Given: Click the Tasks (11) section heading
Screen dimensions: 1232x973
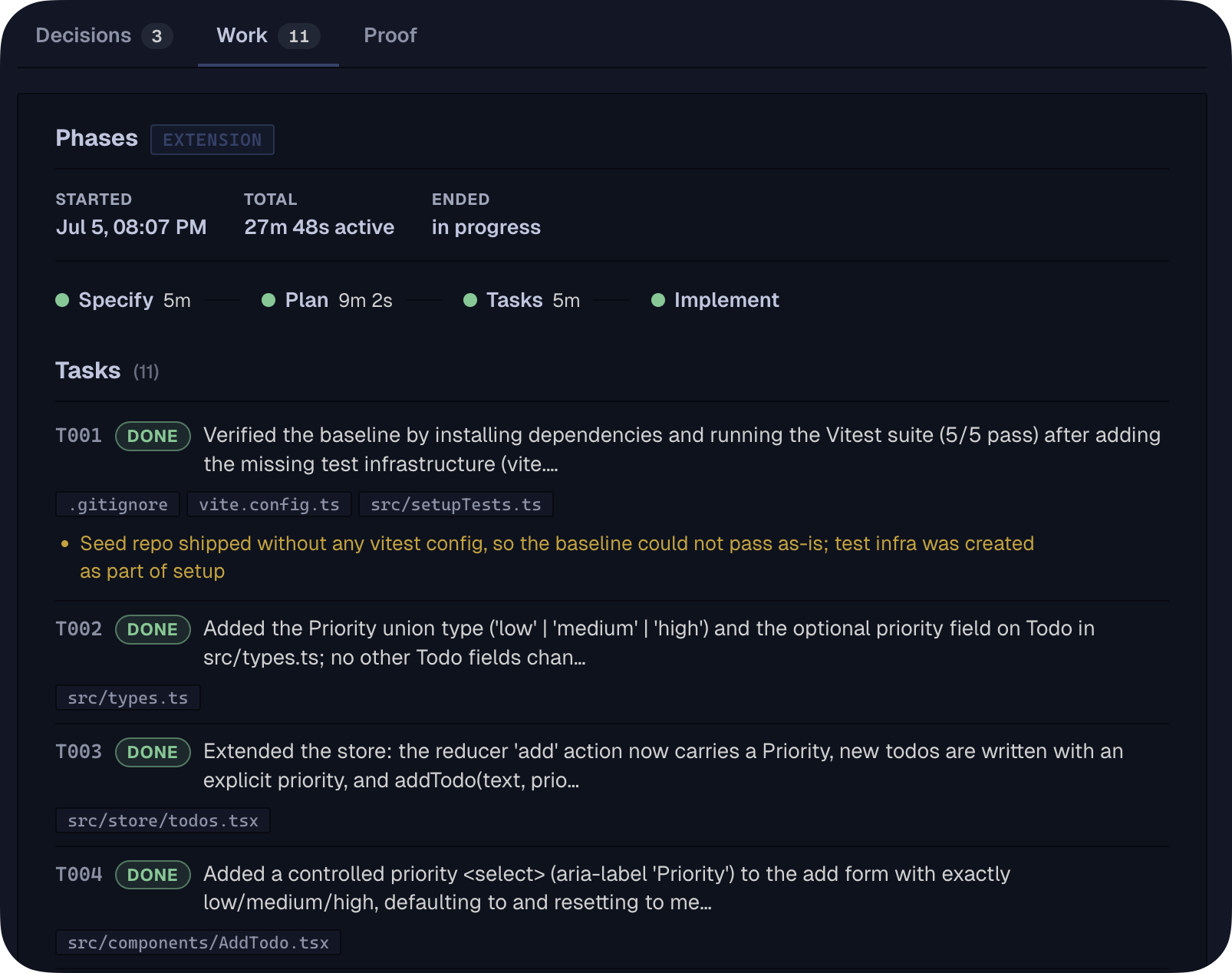Looking at the screenshot, I should click(x=107, y=371).
